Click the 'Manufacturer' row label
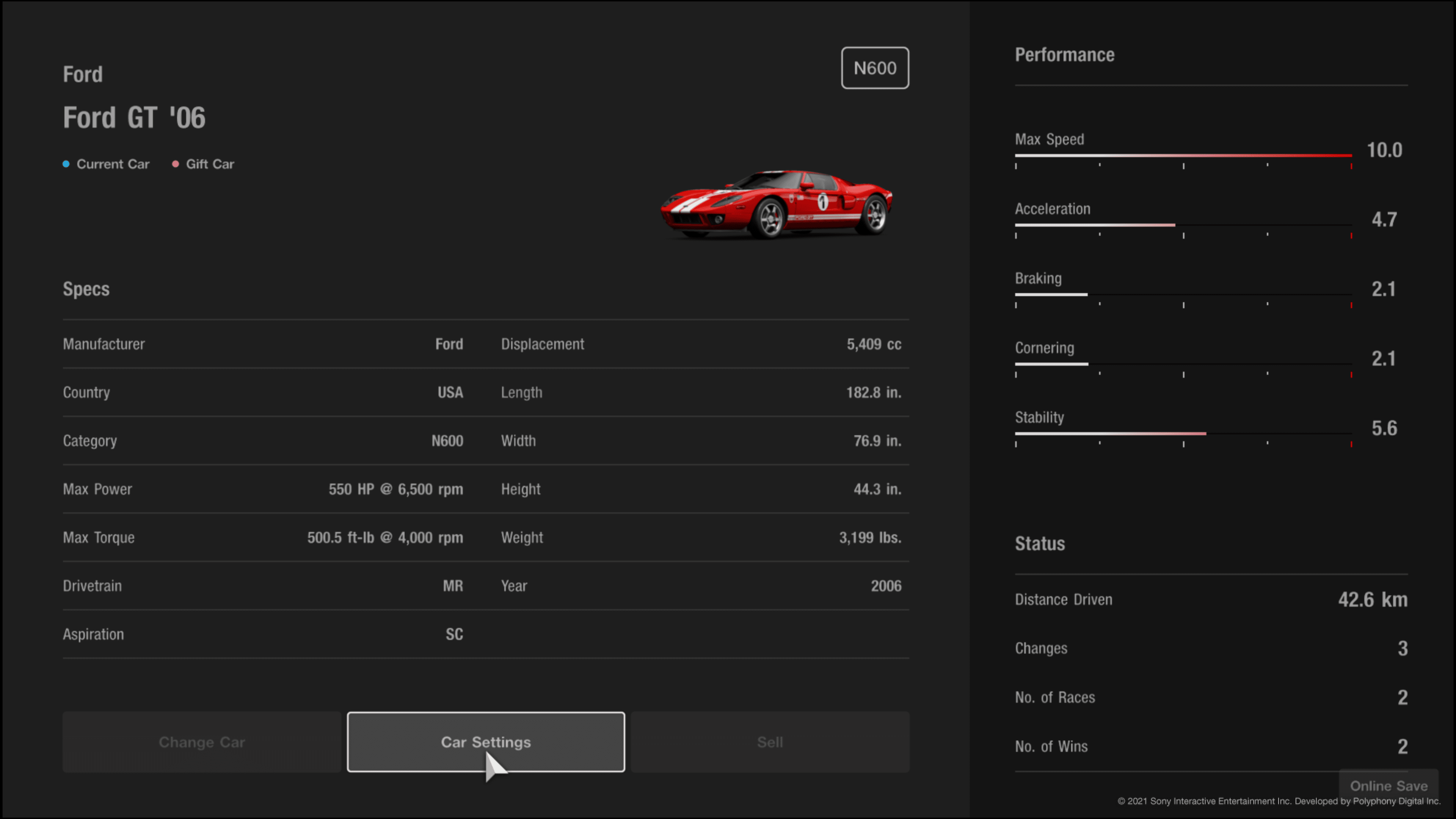 click(104, 344)
